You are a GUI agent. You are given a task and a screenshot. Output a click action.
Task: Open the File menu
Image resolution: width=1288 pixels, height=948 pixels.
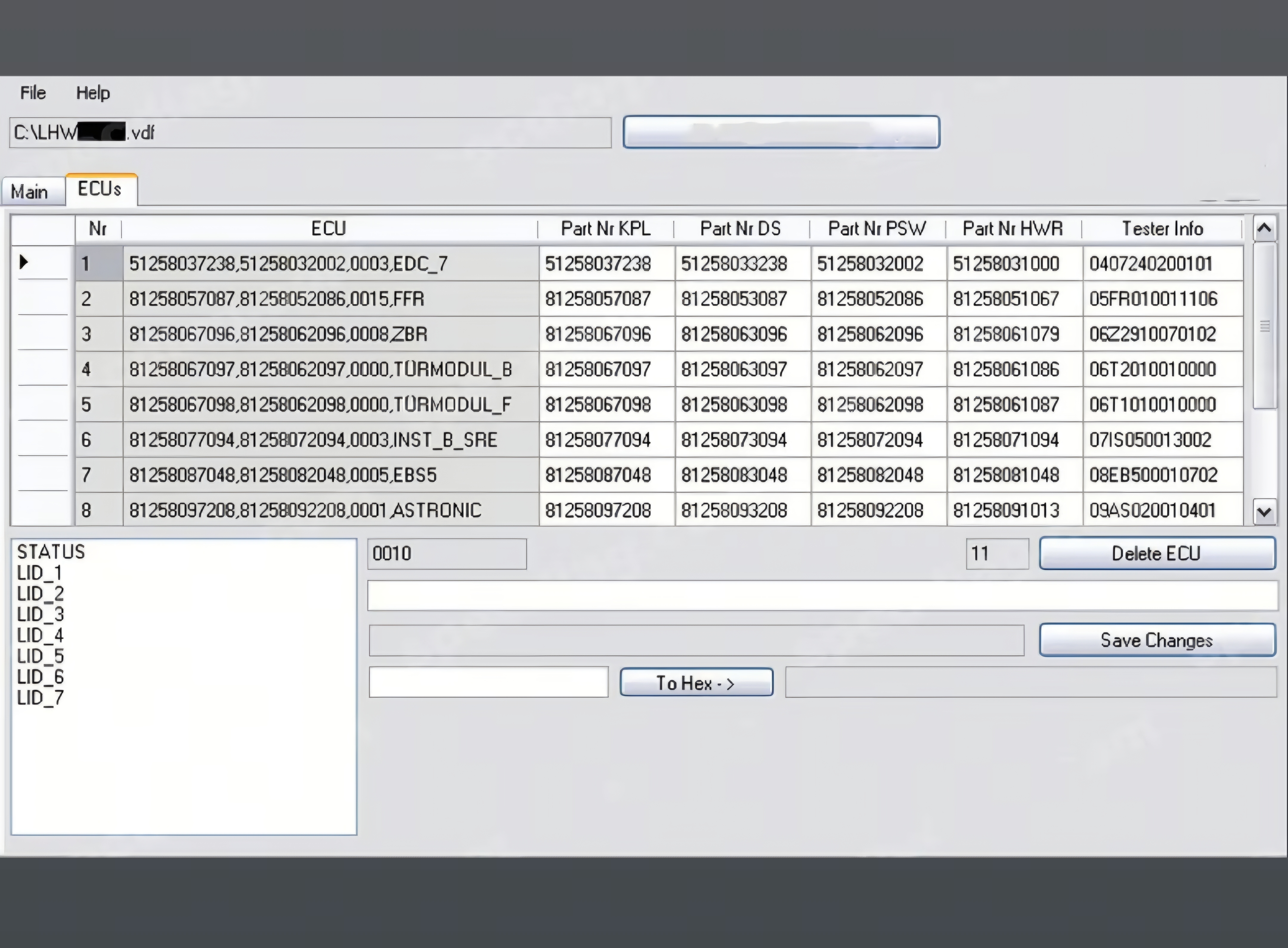pyautogui.click(x=33, y=92)
